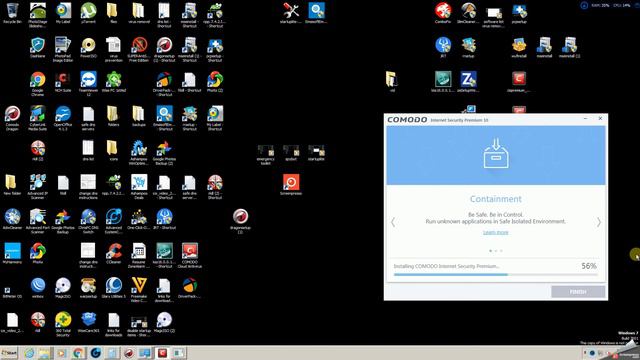640x360 pixels.
Task: Open the backups folder
Action: pyautogui.click(x=139, y=116)
